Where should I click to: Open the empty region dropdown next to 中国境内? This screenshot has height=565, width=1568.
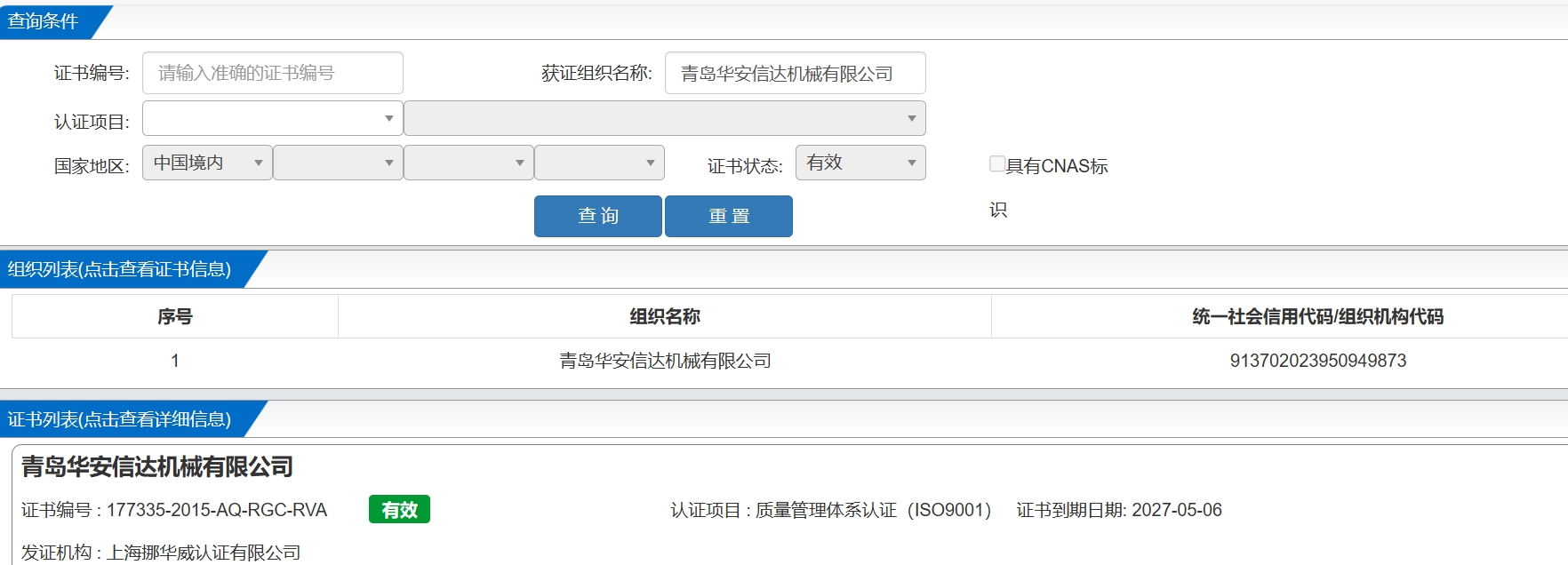pyautogui.click(x=338, y=163)
